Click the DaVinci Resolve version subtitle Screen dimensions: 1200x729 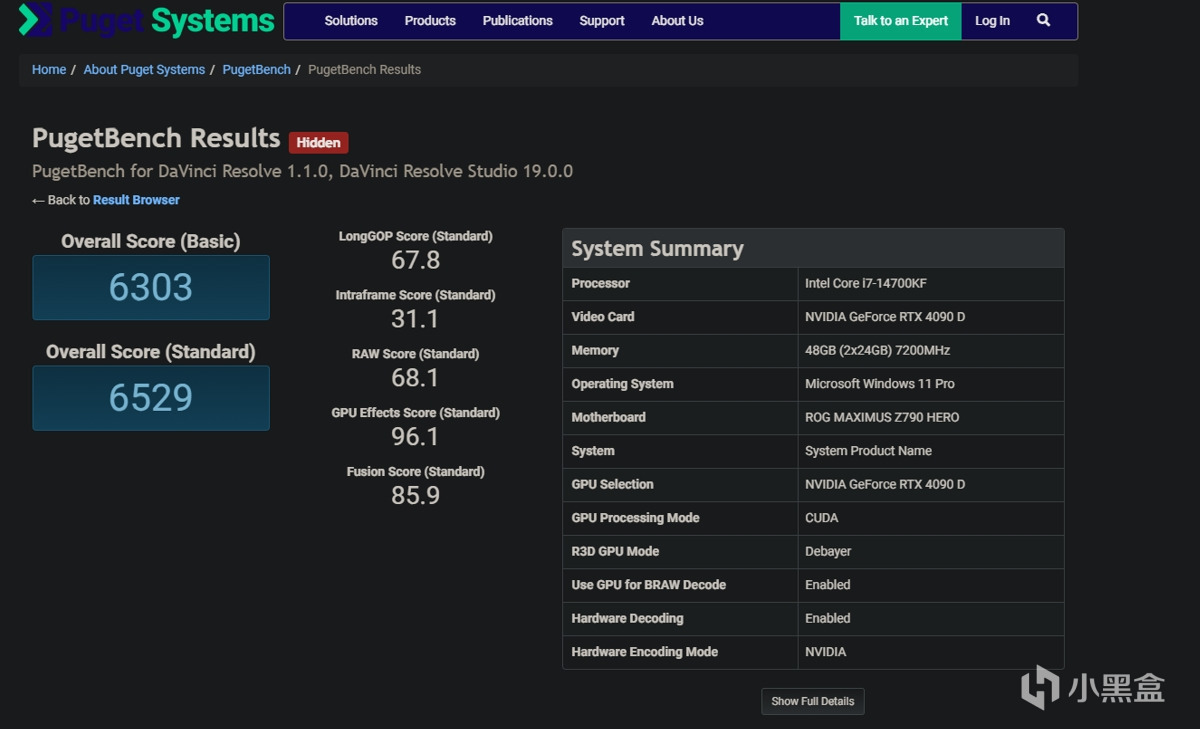pyautogui.click(x=302, y=171)
